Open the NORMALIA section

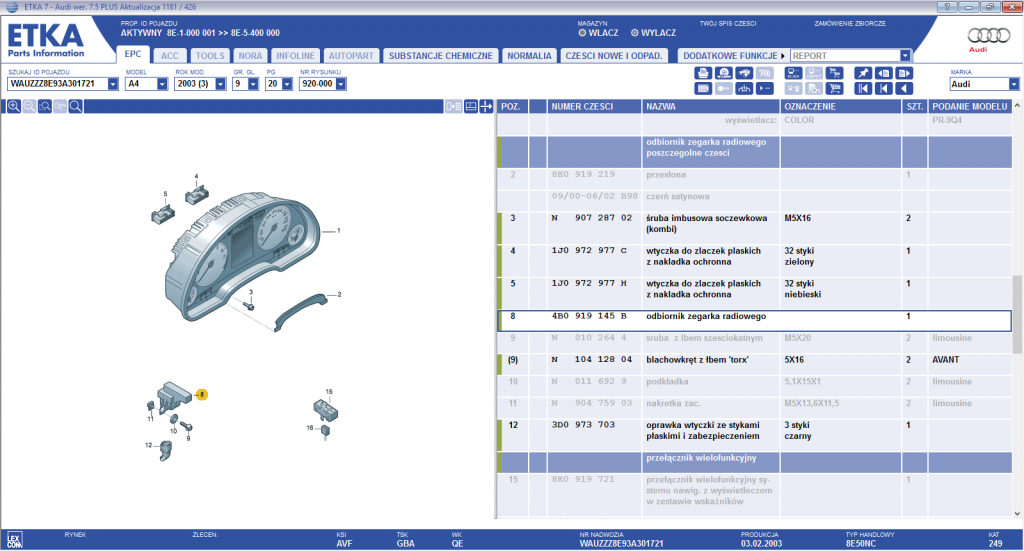(x=530, y=56)
